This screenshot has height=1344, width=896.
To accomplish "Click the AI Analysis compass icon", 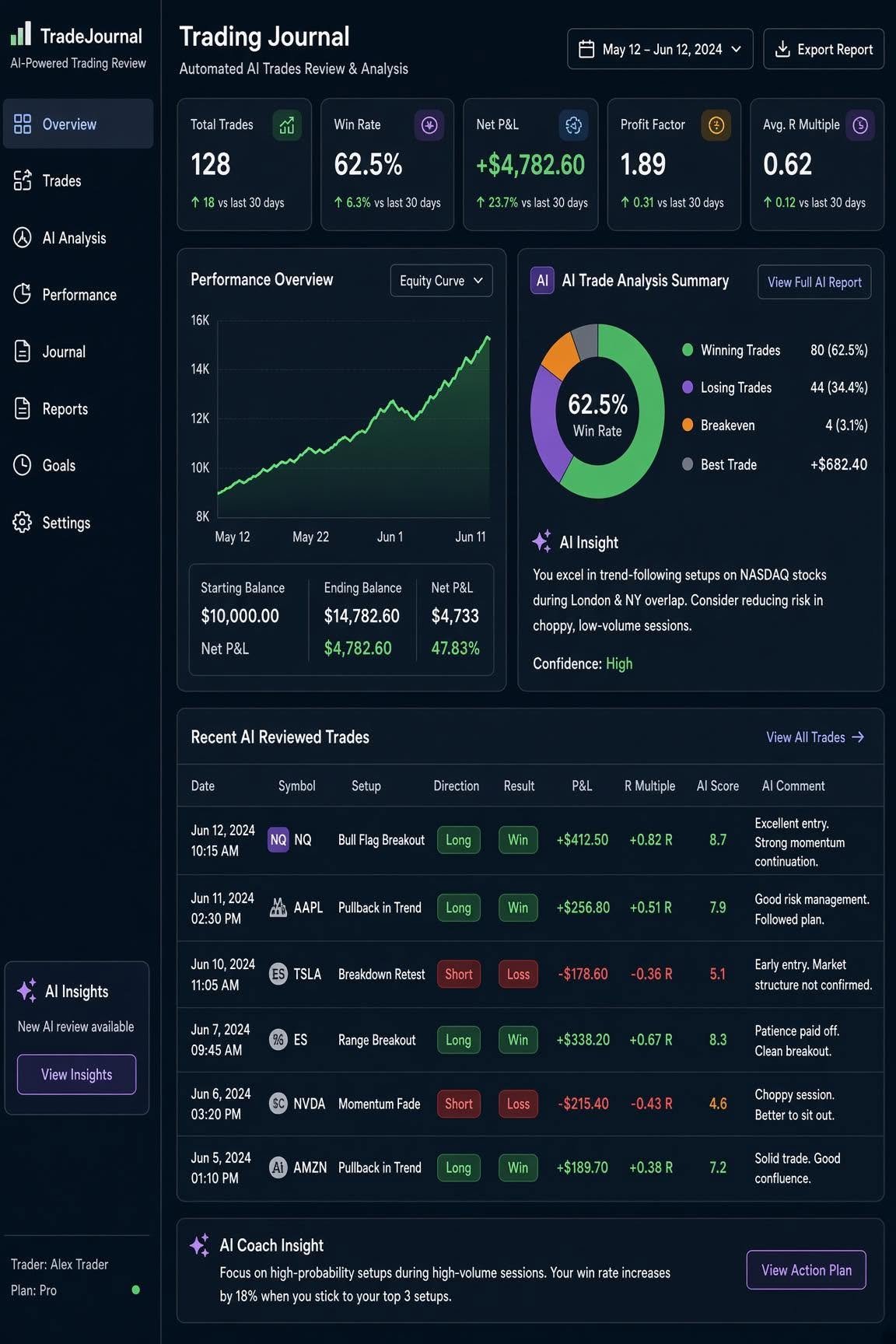I will 23,237.
